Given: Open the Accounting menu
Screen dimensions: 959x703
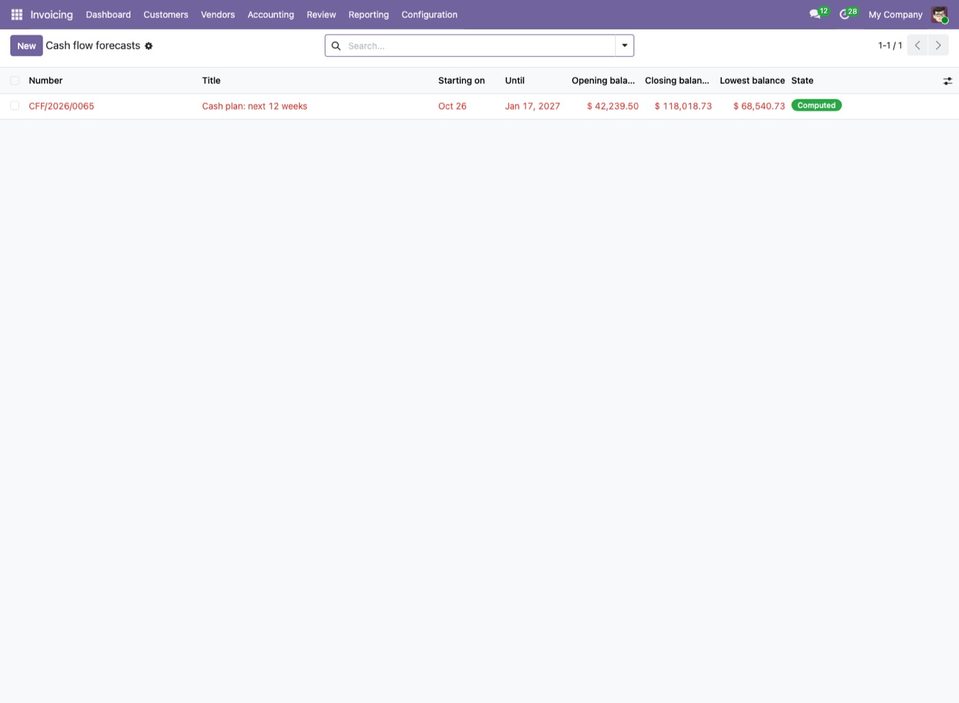Looking at the screenshot, I should tap(270, 15).
